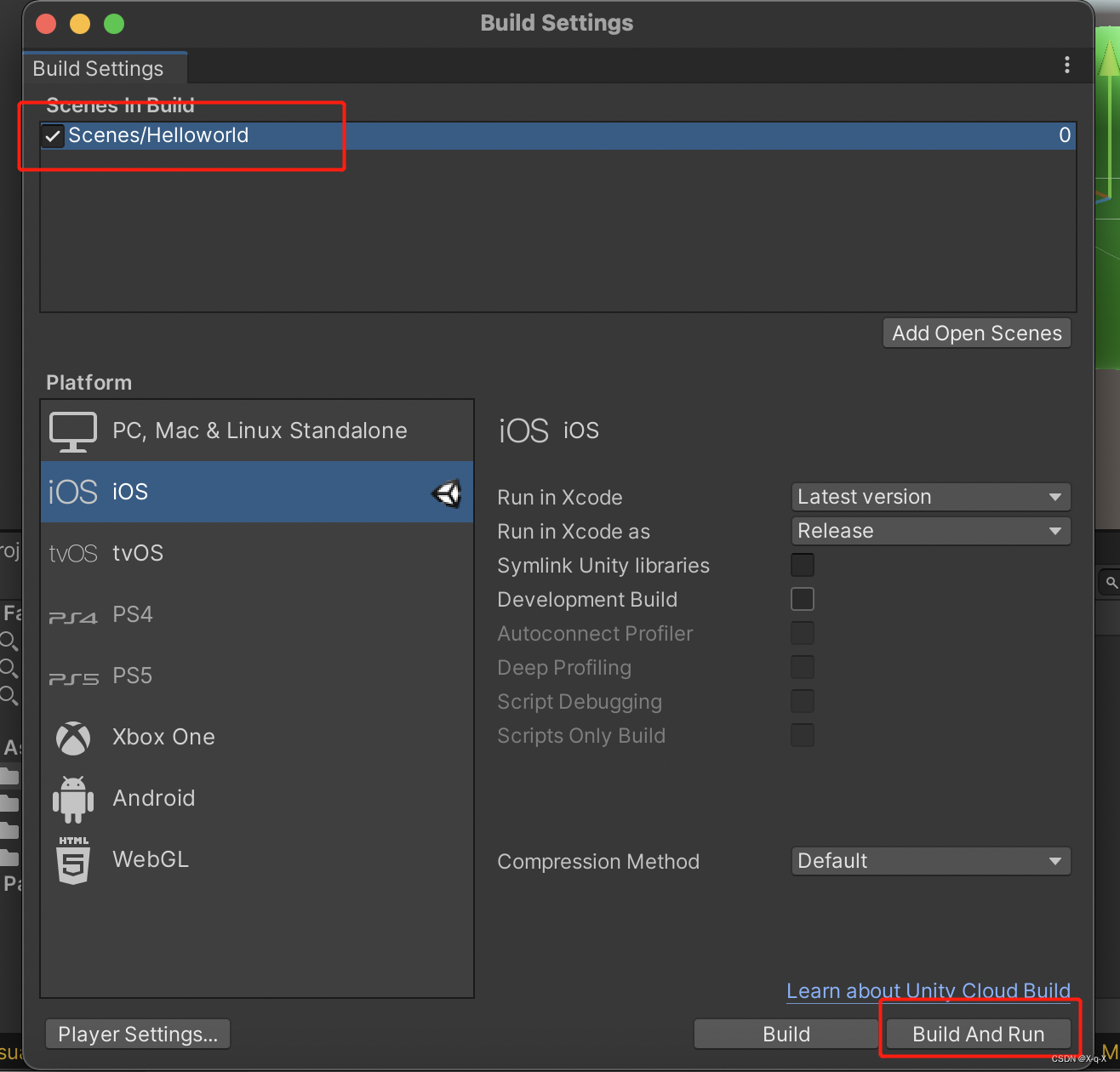
Task: Click the Unity logo on iOS row
Action: [x=447, y=493]
